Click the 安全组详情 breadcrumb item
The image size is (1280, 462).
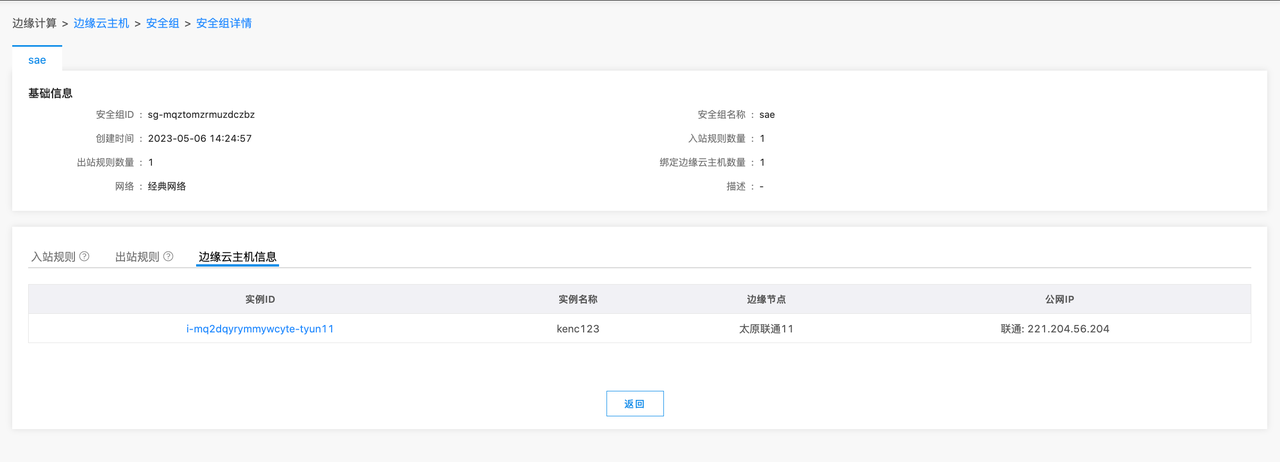pos(224,23)
